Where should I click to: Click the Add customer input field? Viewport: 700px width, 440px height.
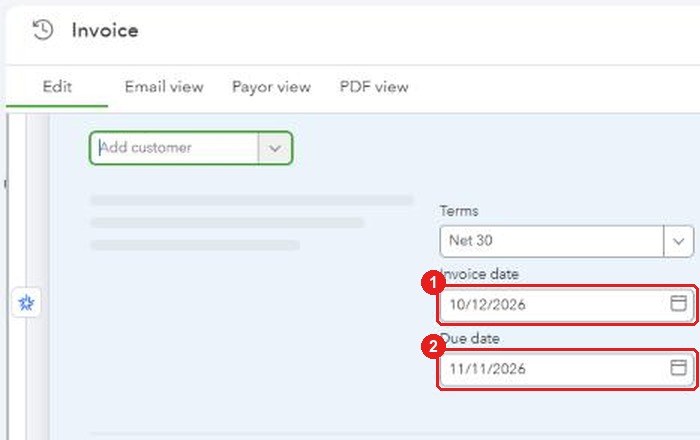[x=175, y=148]
